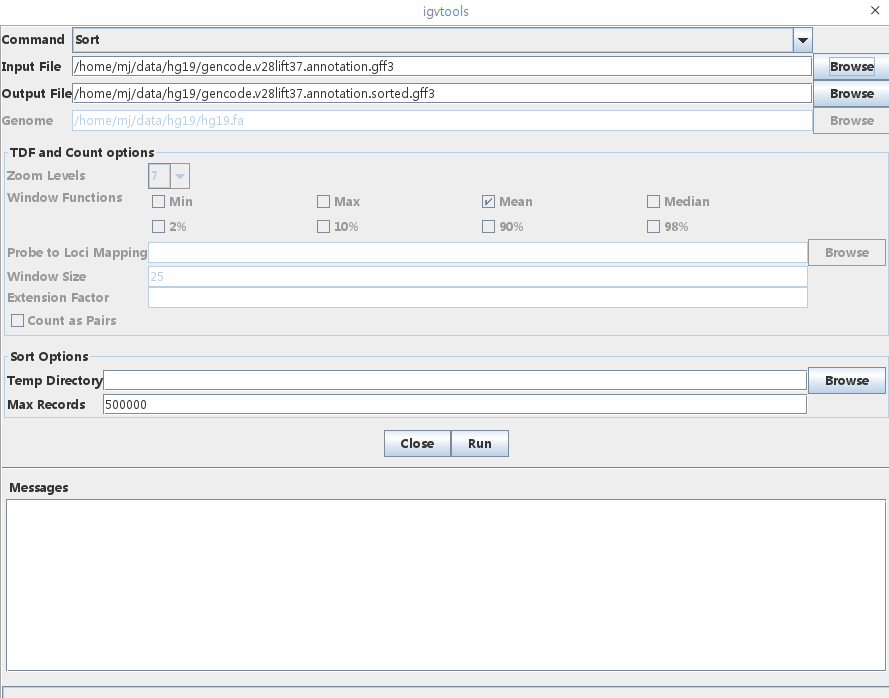The width and height of the screenshot is (889, 698).
Task: Toggle the Min window function checkbox
Action: pos(159,201)
